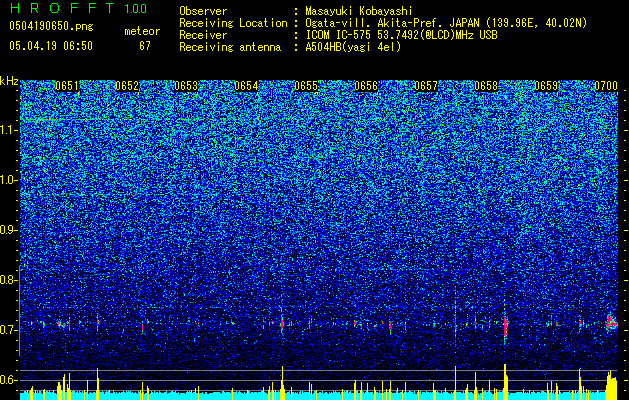Click the 0657 time marker

pyautogui.click(x=426, y=86)
